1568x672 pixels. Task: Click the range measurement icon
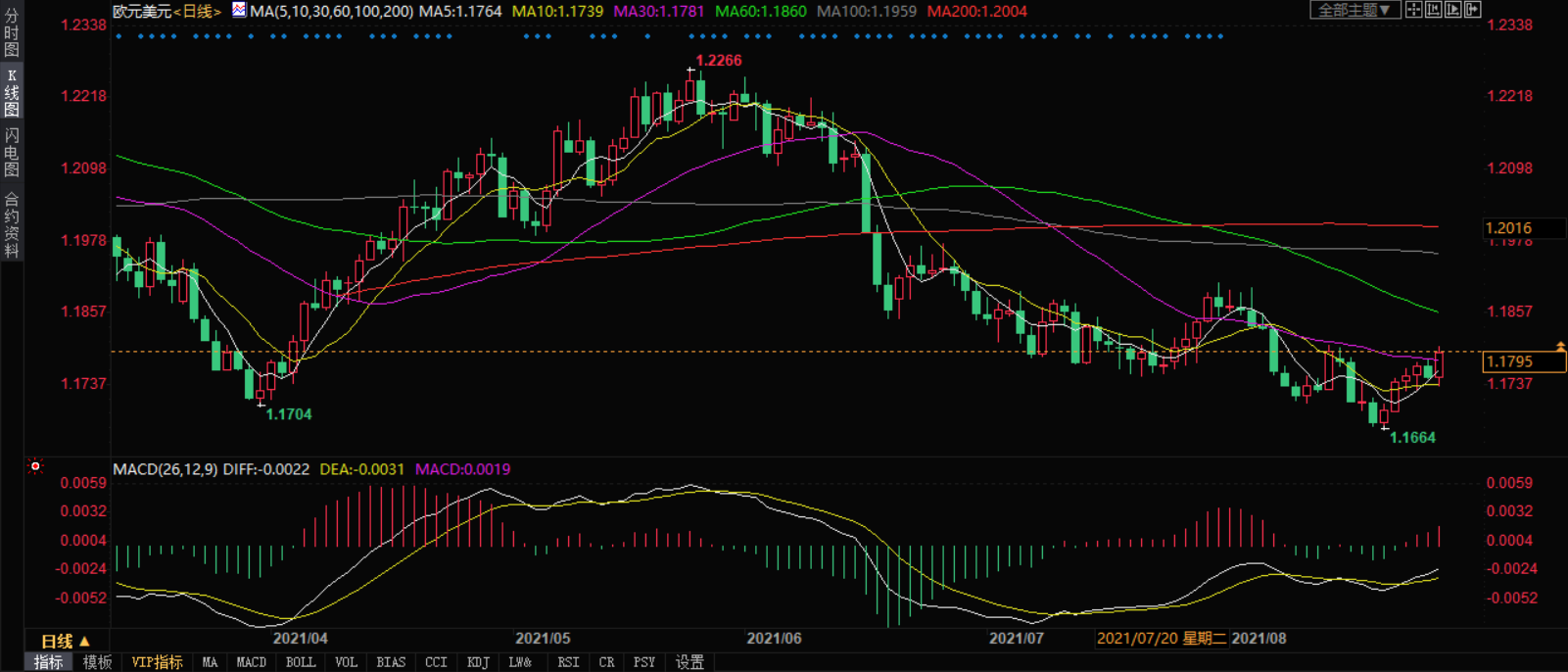pos(1433,10)
